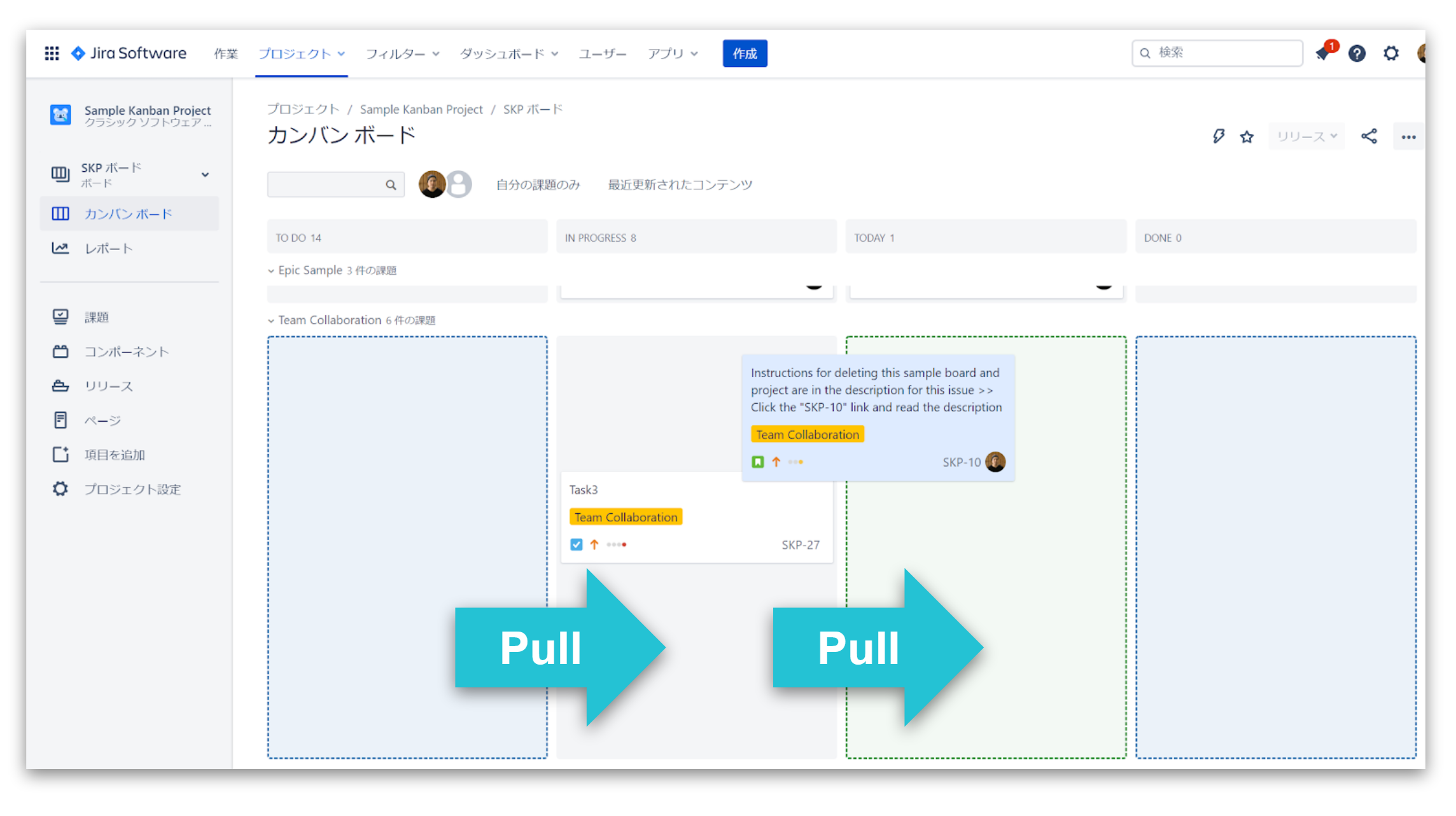The image size is (1456, 816).
Task: Collapse the Epic Sample swimlane
Action: [x=271, y=271]
